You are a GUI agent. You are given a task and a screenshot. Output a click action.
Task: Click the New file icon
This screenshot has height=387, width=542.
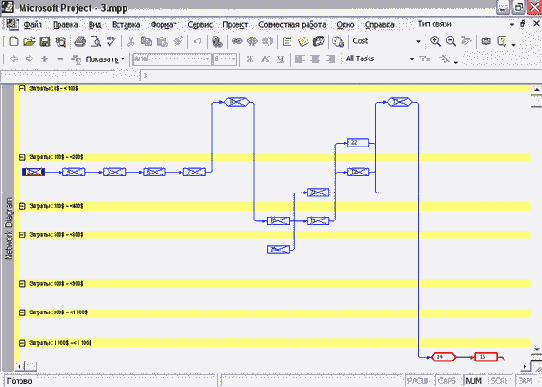tap(13, 42)
